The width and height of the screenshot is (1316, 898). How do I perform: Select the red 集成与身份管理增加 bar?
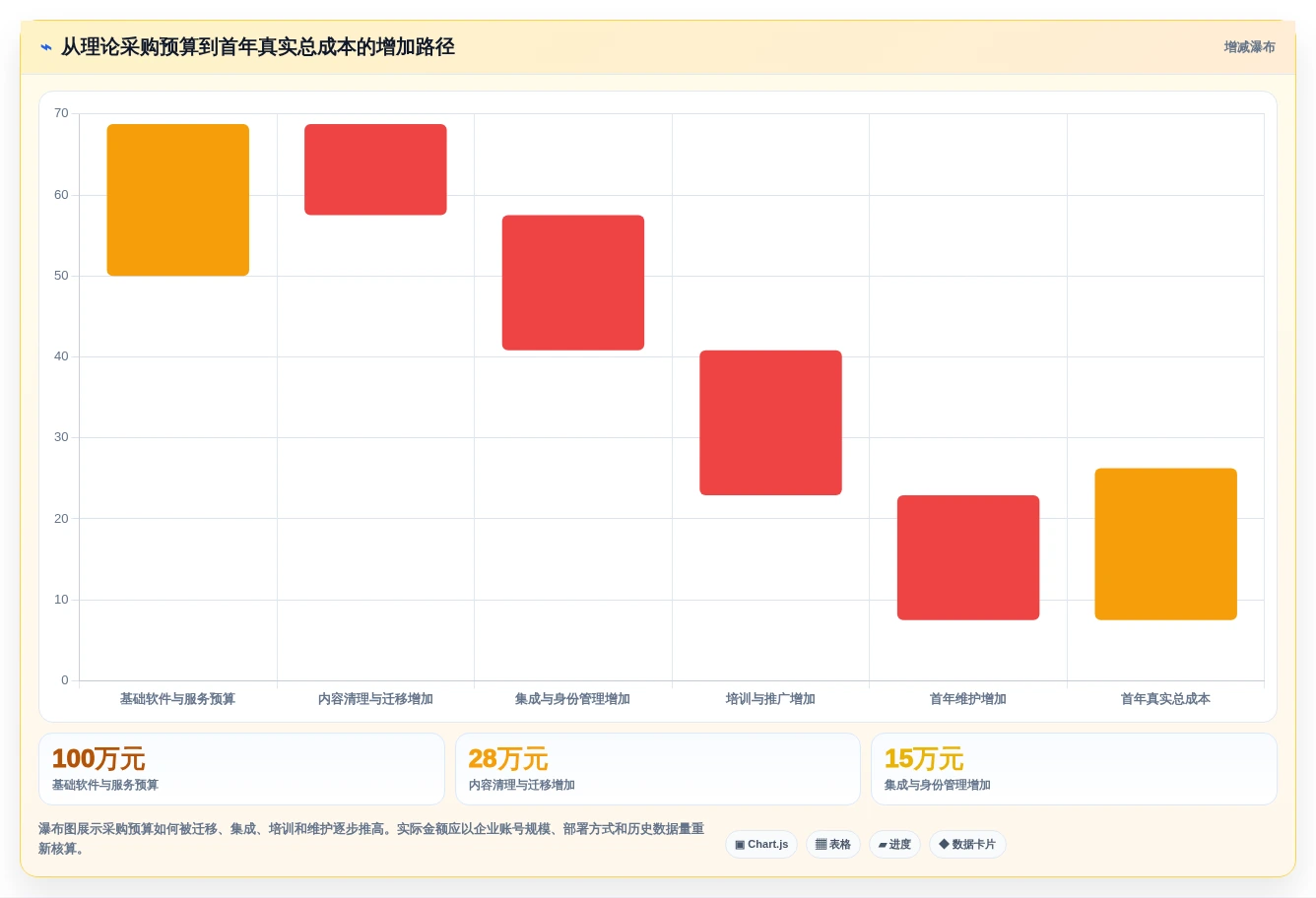573,283
